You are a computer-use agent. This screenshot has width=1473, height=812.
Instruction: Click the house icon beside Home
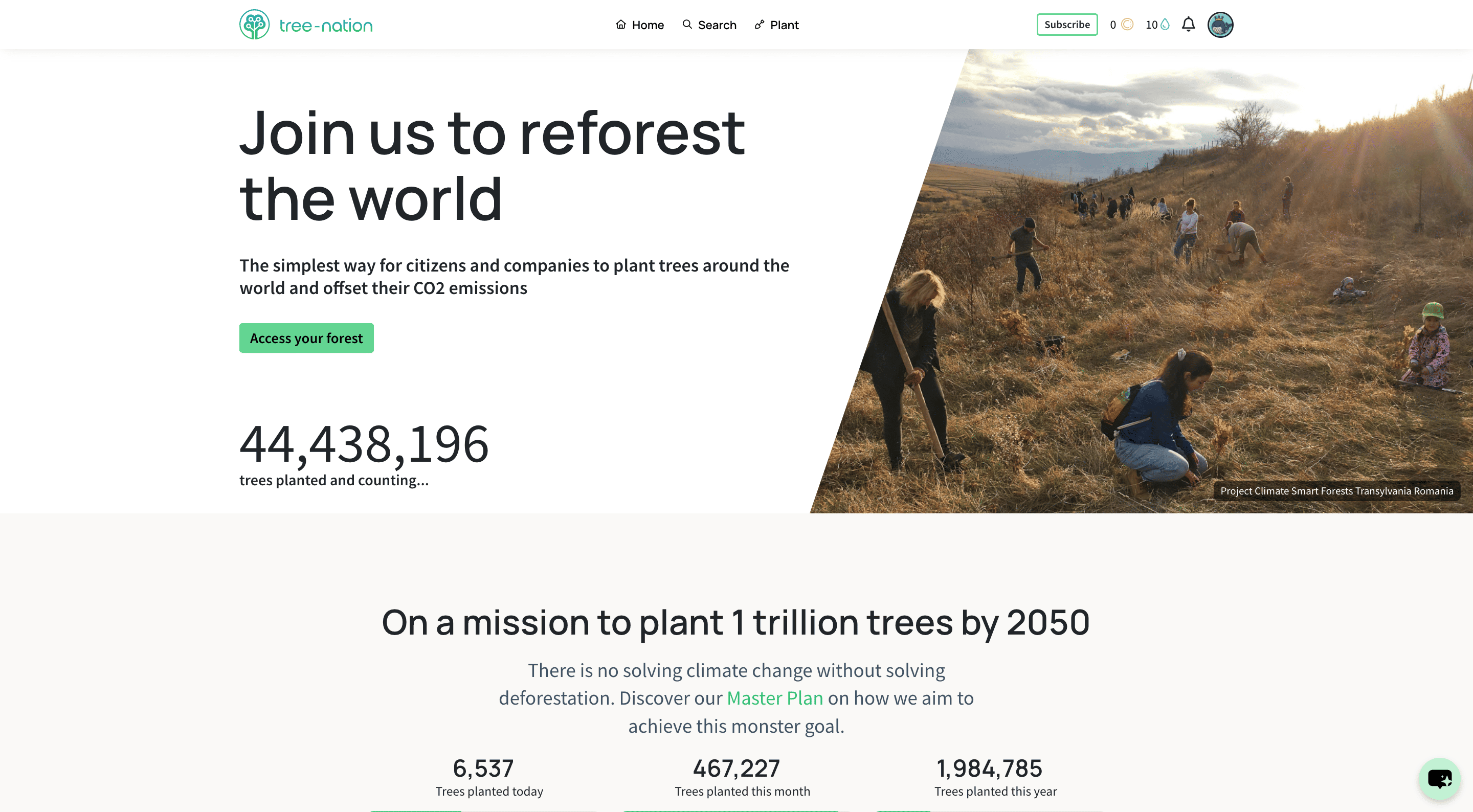[x=620, y=25]
